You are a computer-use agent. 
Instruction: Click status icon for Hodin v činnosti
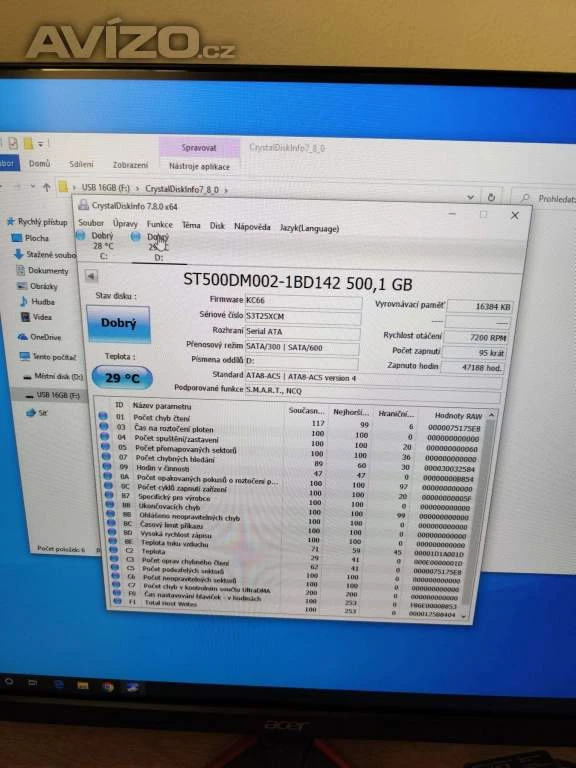click(107, 466)
